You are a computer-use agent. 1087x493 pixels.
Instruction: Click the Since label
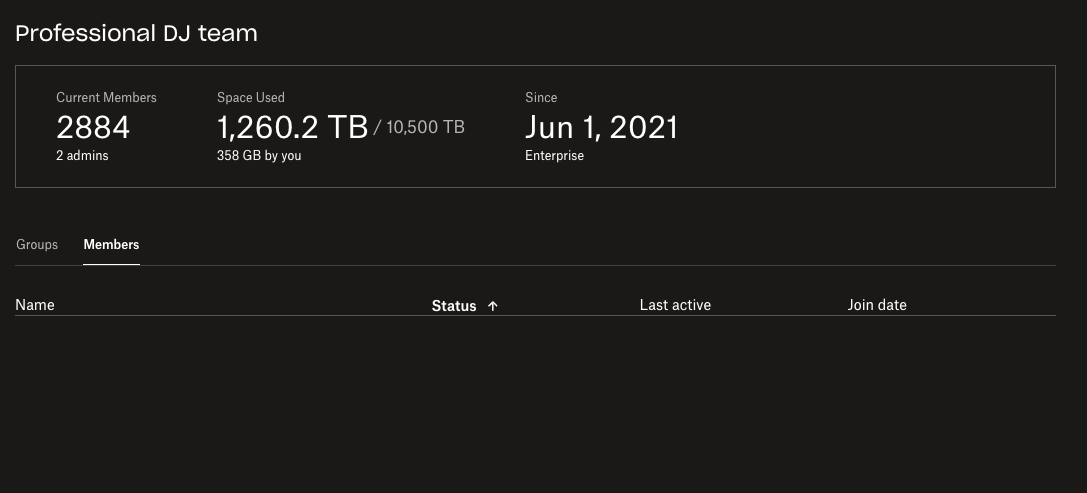tap(541, 98)
